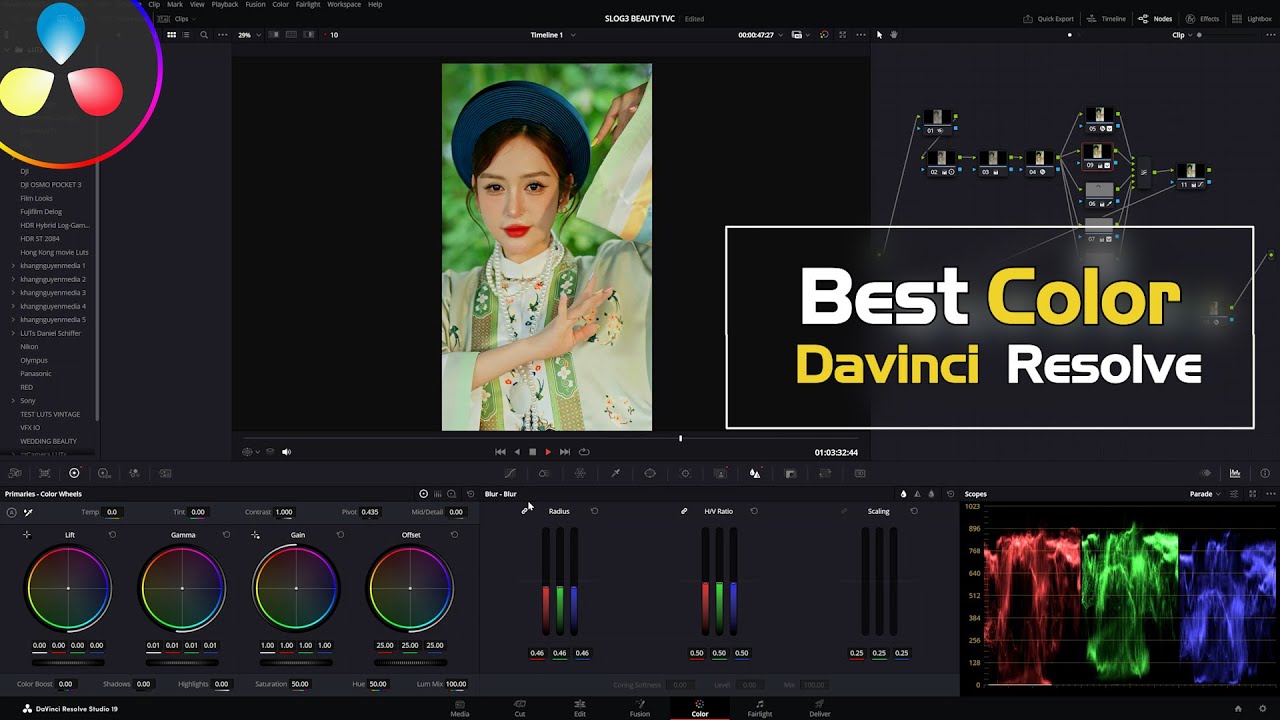Select the hand pan tool in node editor

[894, 35]
